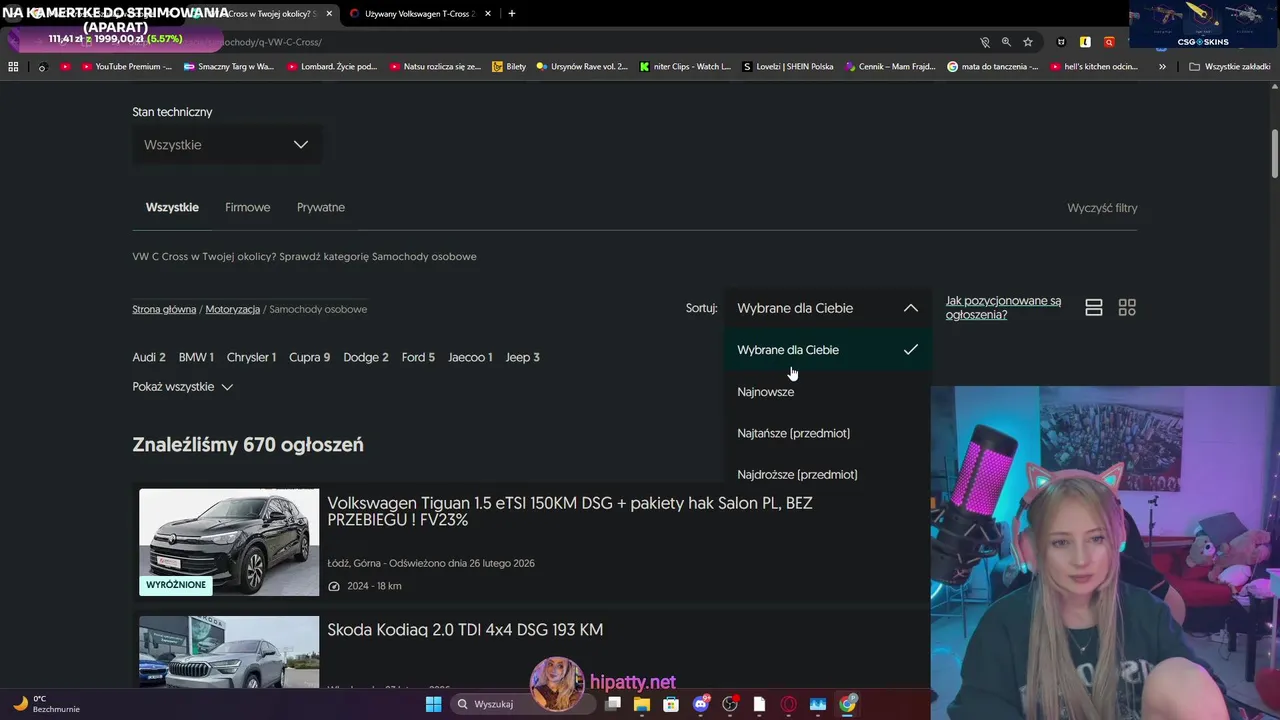Open resource monitor app in taskbar
The height and width of the screenshot is (720, 1280).
pyautogui.click(x=818, y=704)
